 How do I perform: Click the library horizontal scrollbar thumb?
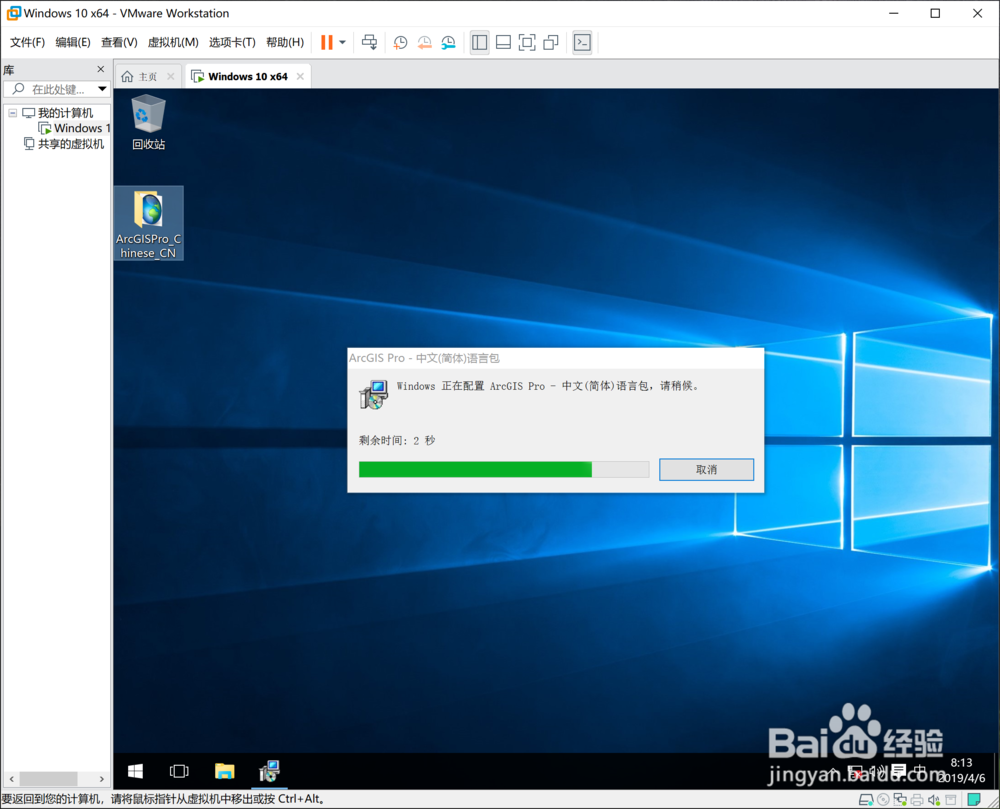48,778
